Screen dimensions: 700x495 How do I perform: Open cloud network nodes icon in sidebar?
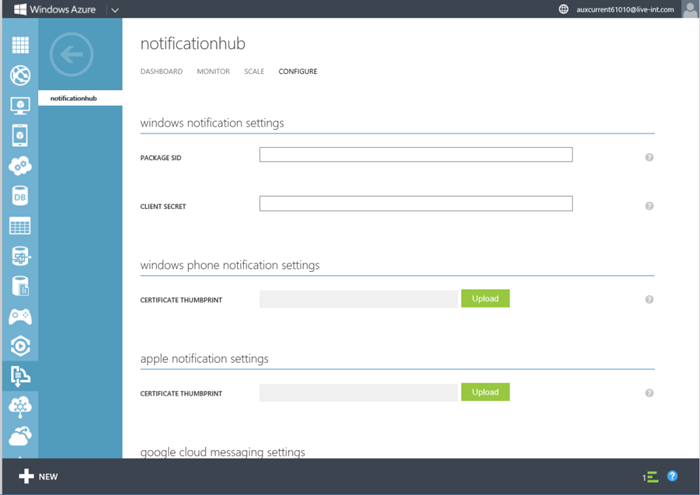20,407
